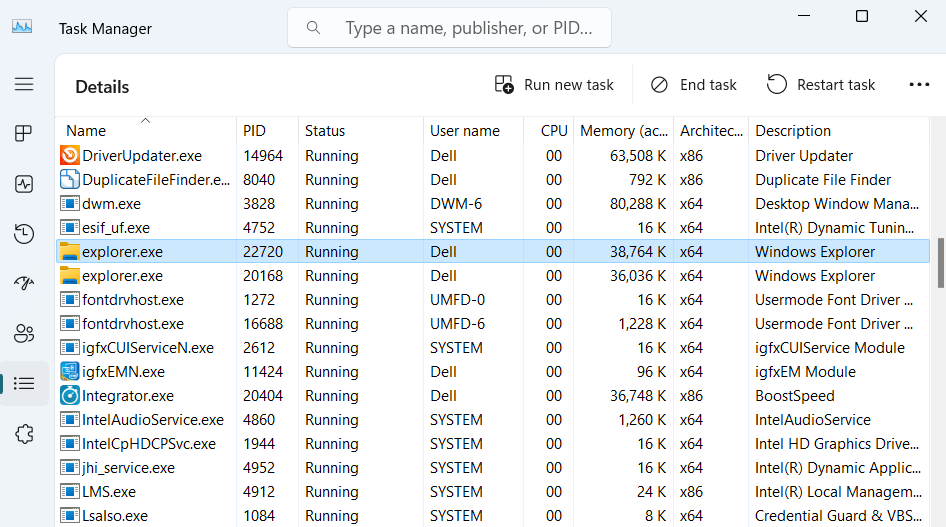Click the Credential Guard description cell
Screen dimensions: 946x527
(x=838, y=516)
